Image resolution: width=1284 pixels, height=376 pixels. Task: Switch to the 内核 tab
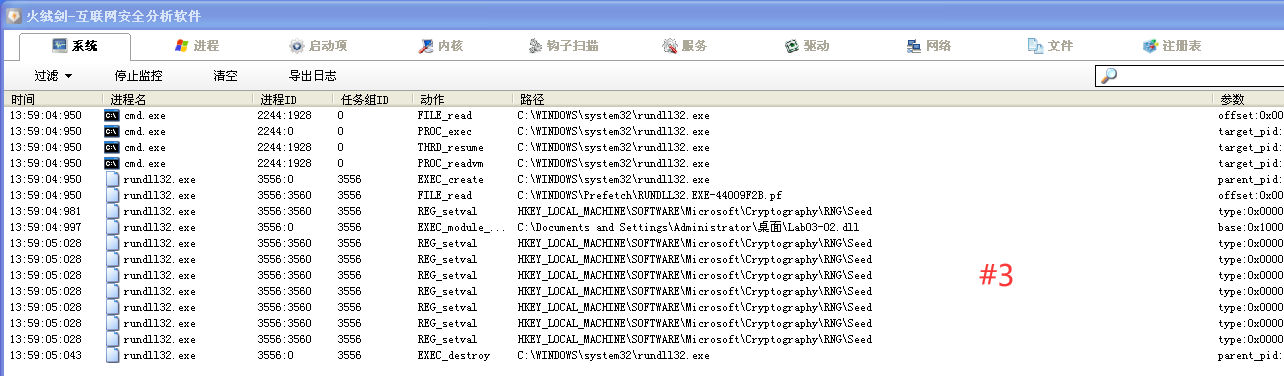(441, 46)
